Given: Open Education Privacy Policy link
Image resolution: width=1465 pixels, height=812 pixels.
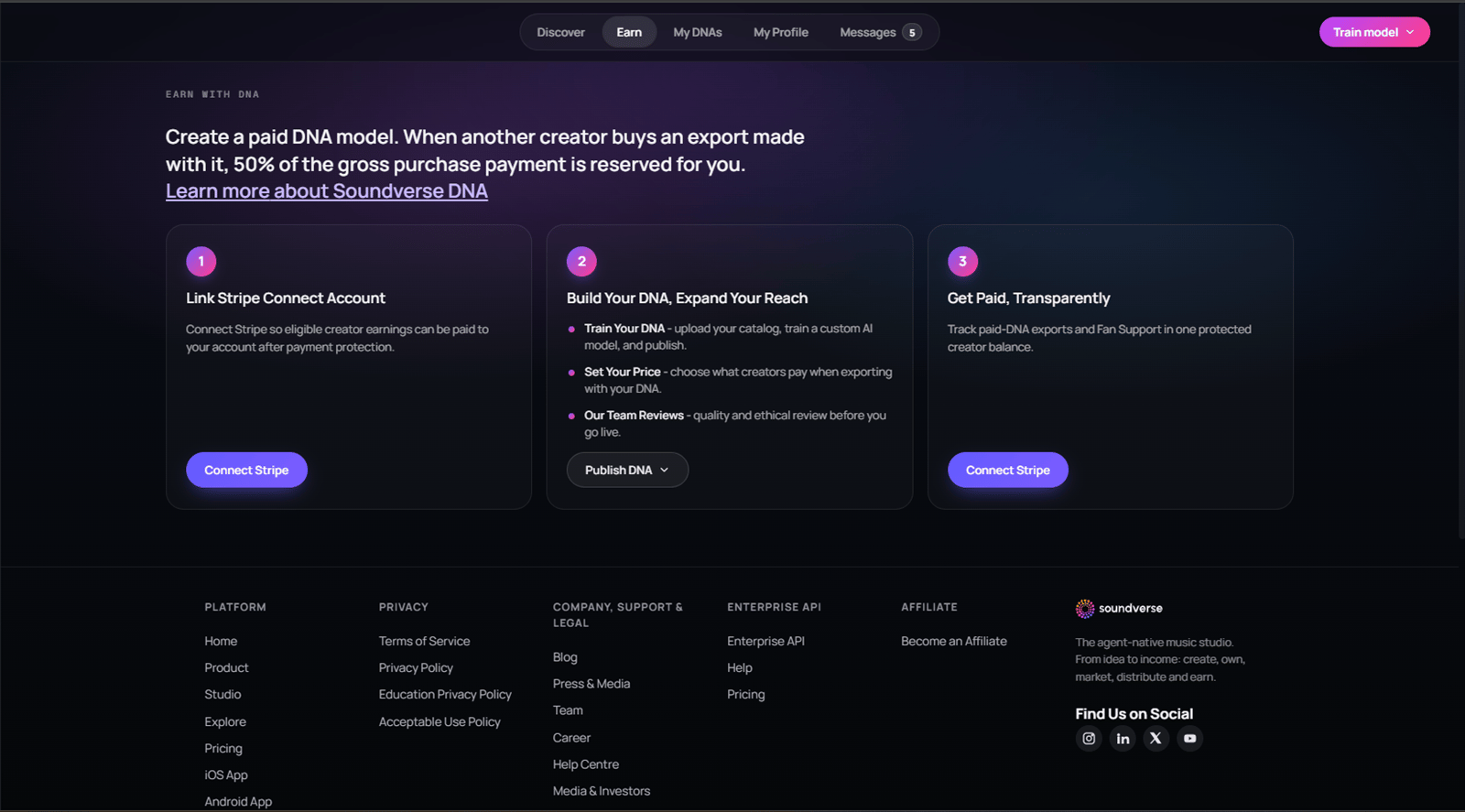Looking at the screenshot, I should 445,694.
